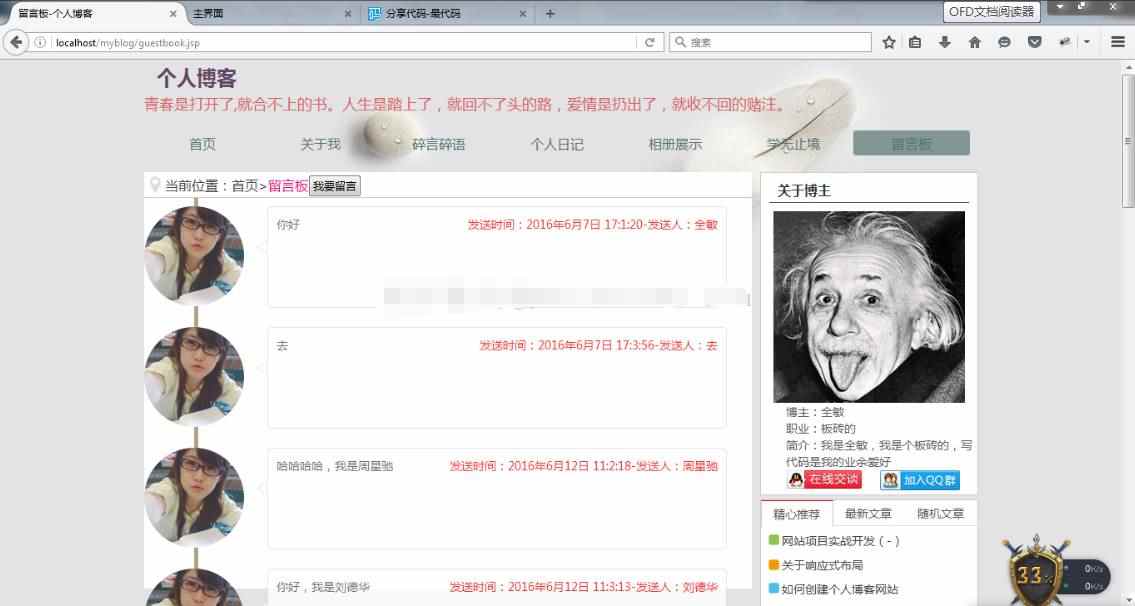Click the magnifier icon in search box
This screenshot has width=1135, height=606.
coord(680,43)
